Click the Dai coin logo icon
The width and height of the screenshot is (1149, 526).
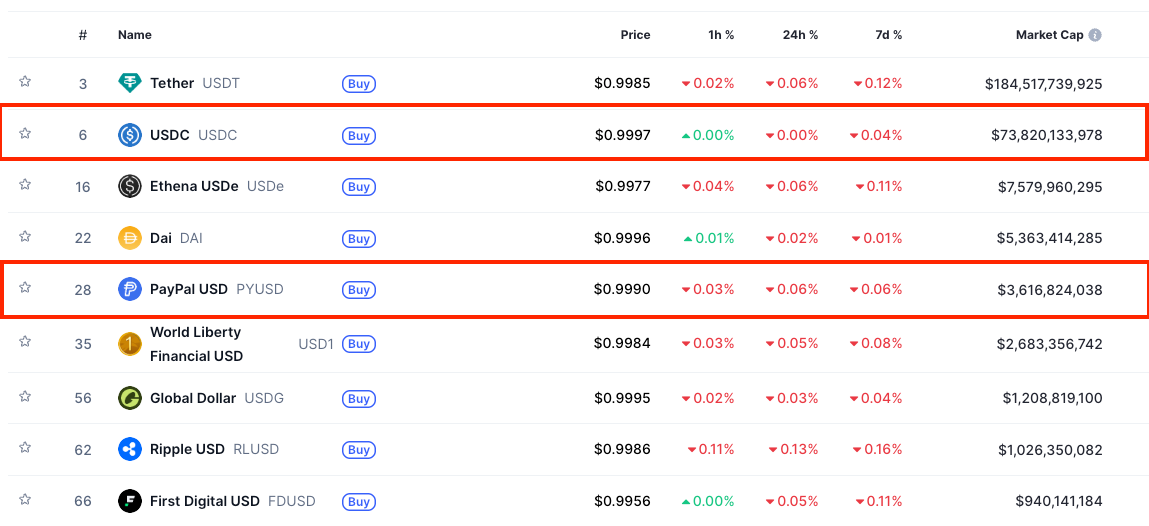[x=130, y=238]
